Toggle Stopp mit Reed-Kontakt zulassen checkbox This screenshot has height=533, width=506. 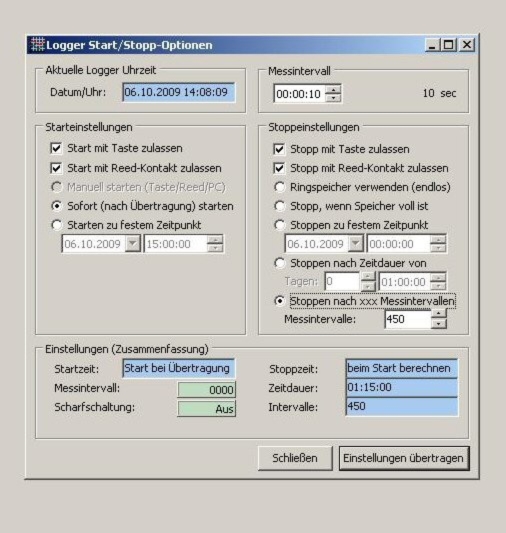(x=279, y=168)
